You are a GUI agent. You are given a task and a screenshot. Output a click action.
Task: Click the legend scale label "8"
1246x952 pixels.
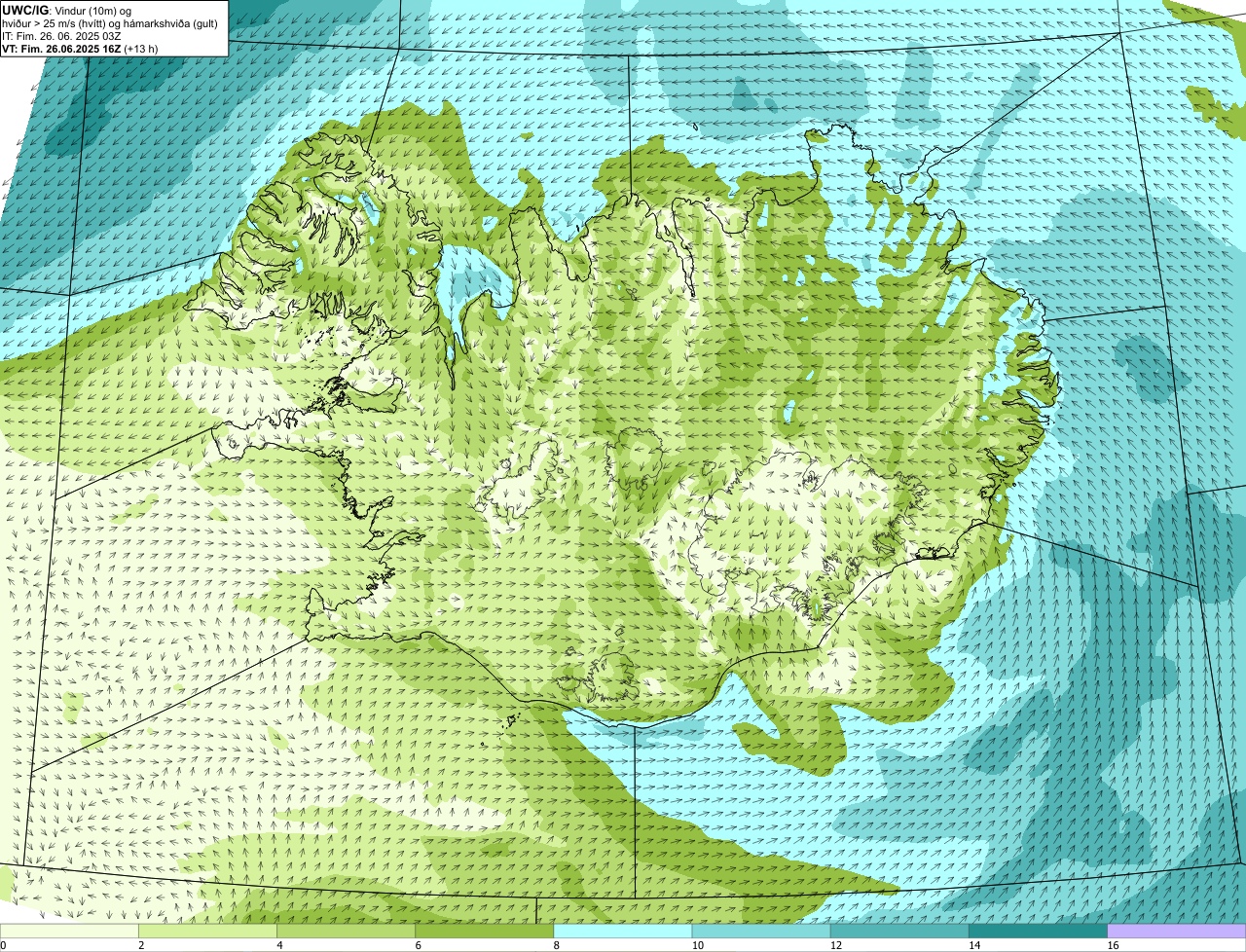(x=557, y=945)
